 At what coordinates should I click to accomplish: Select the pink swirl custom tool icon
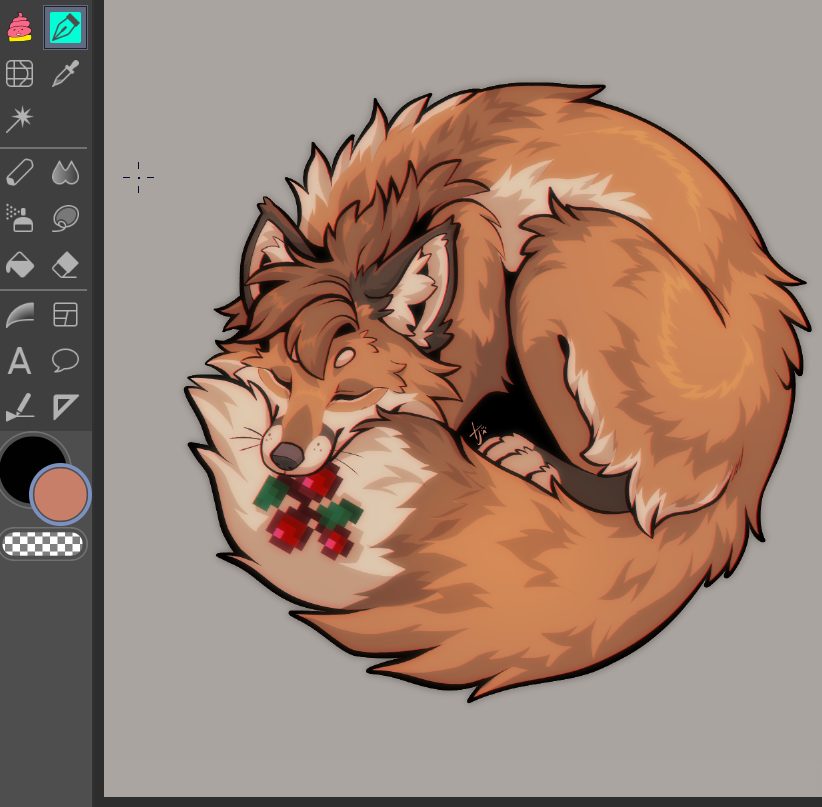click(x=19, y=27)
